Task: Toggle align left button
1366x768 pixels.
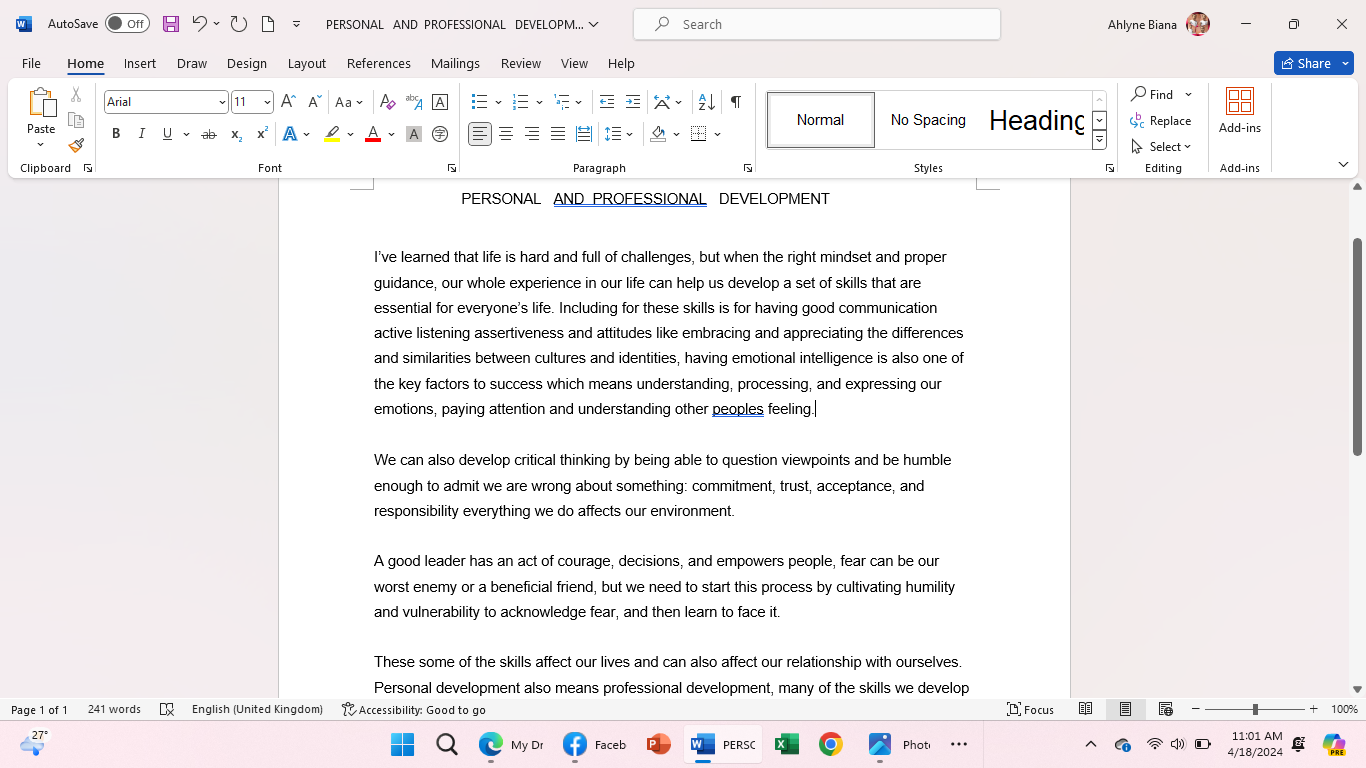Action: point(480,134)
